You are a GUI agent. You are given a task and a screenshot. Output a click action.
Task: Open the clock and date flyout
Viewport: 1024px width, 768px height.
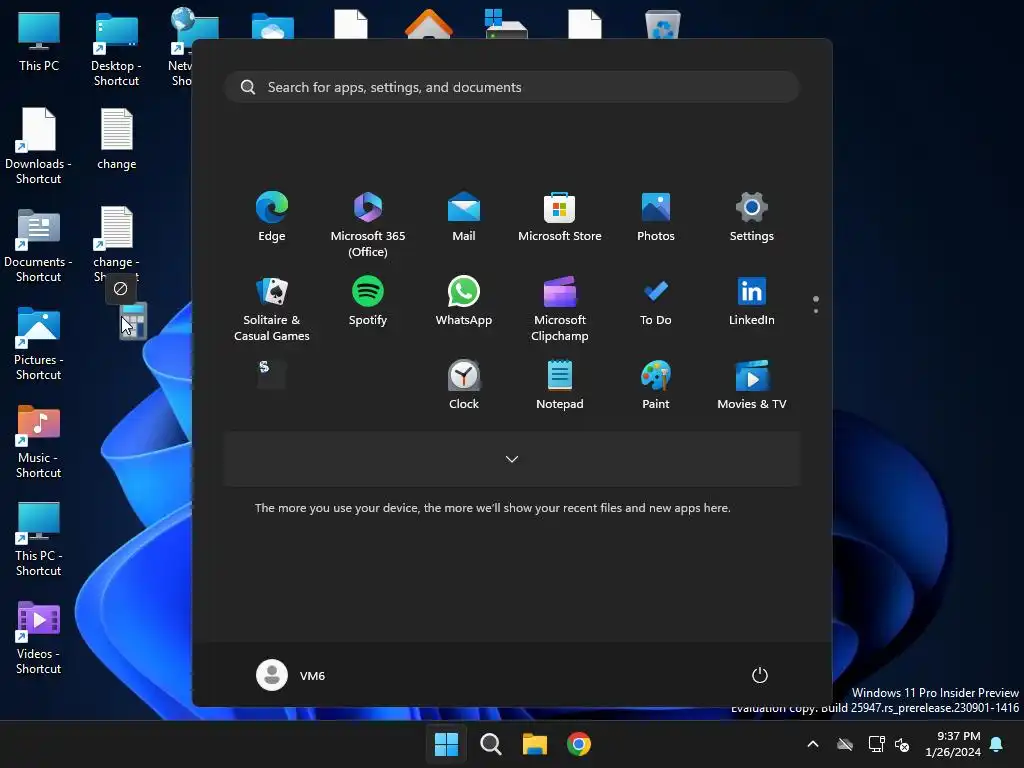953,744
